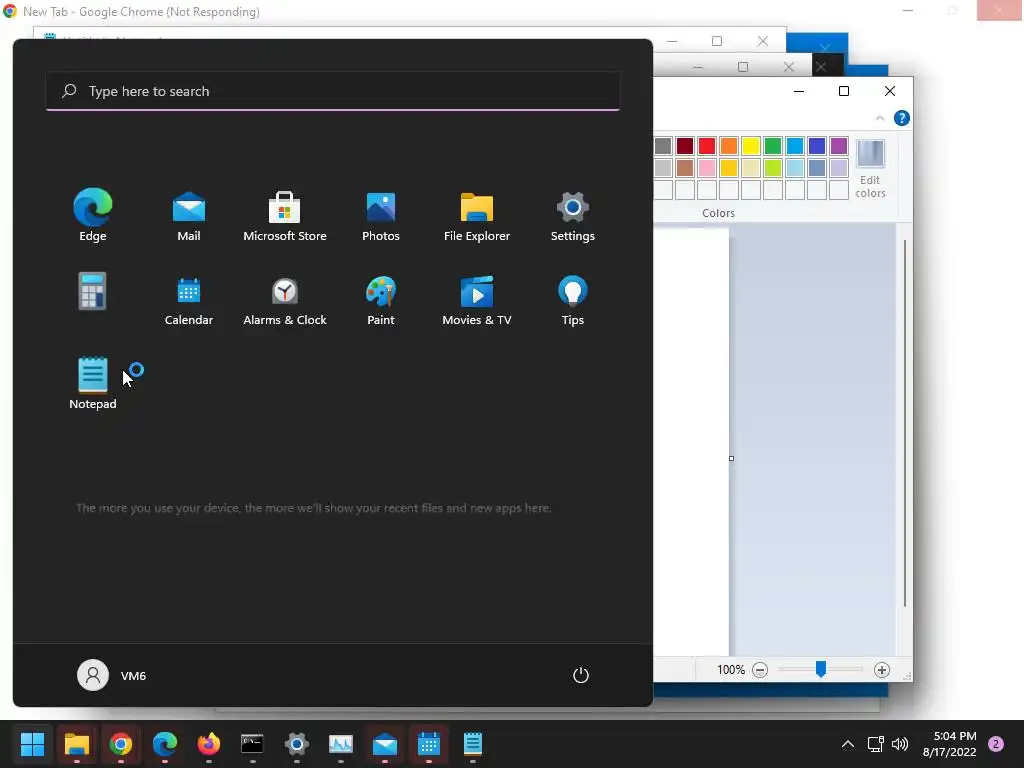Select the turquoise blue swatch in Paint
This screenshot has height=768, width=1024.
point(795,146)
